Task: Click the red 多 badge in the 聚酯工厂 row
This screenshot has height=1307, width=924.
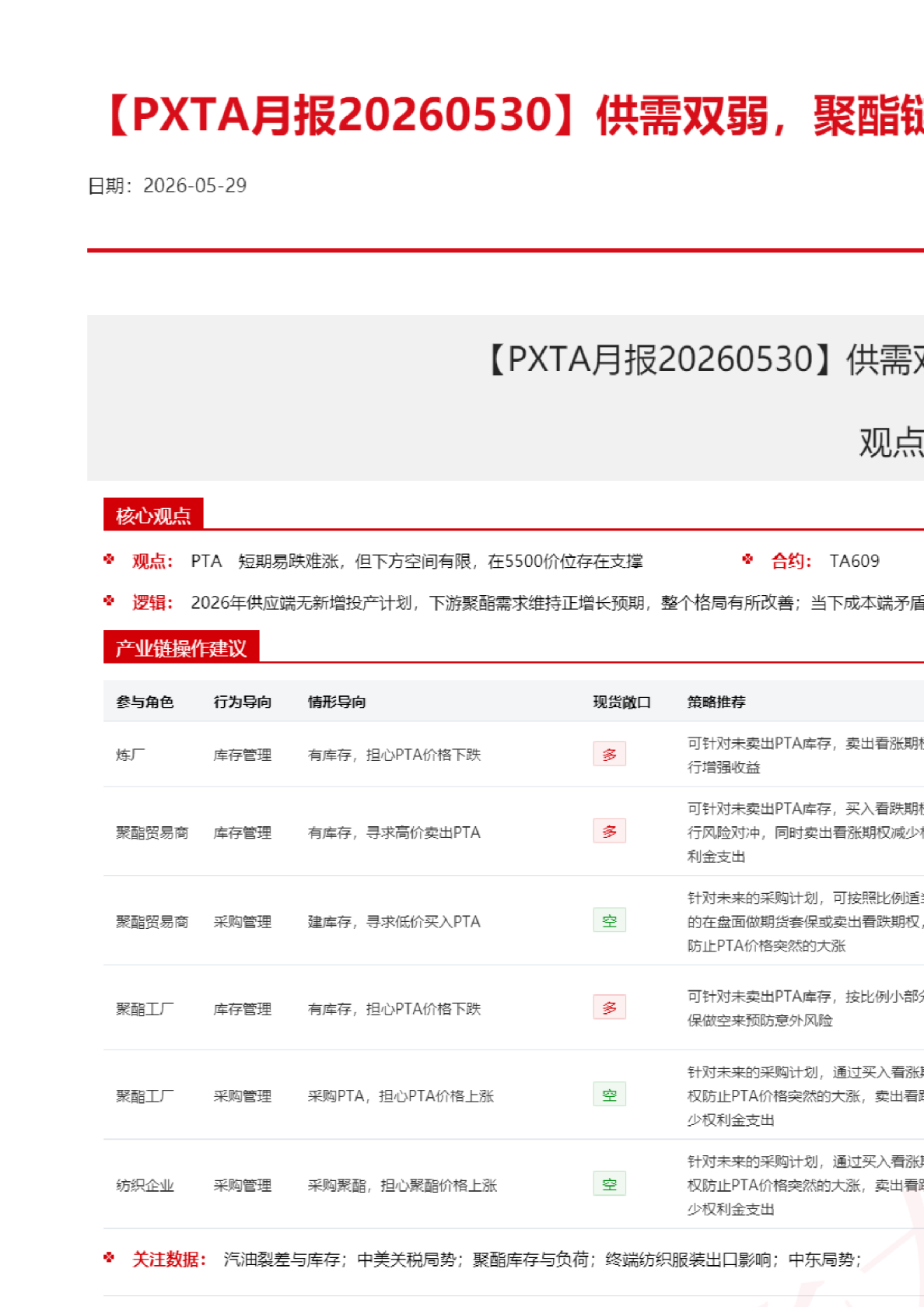Action: point(610,1007)
